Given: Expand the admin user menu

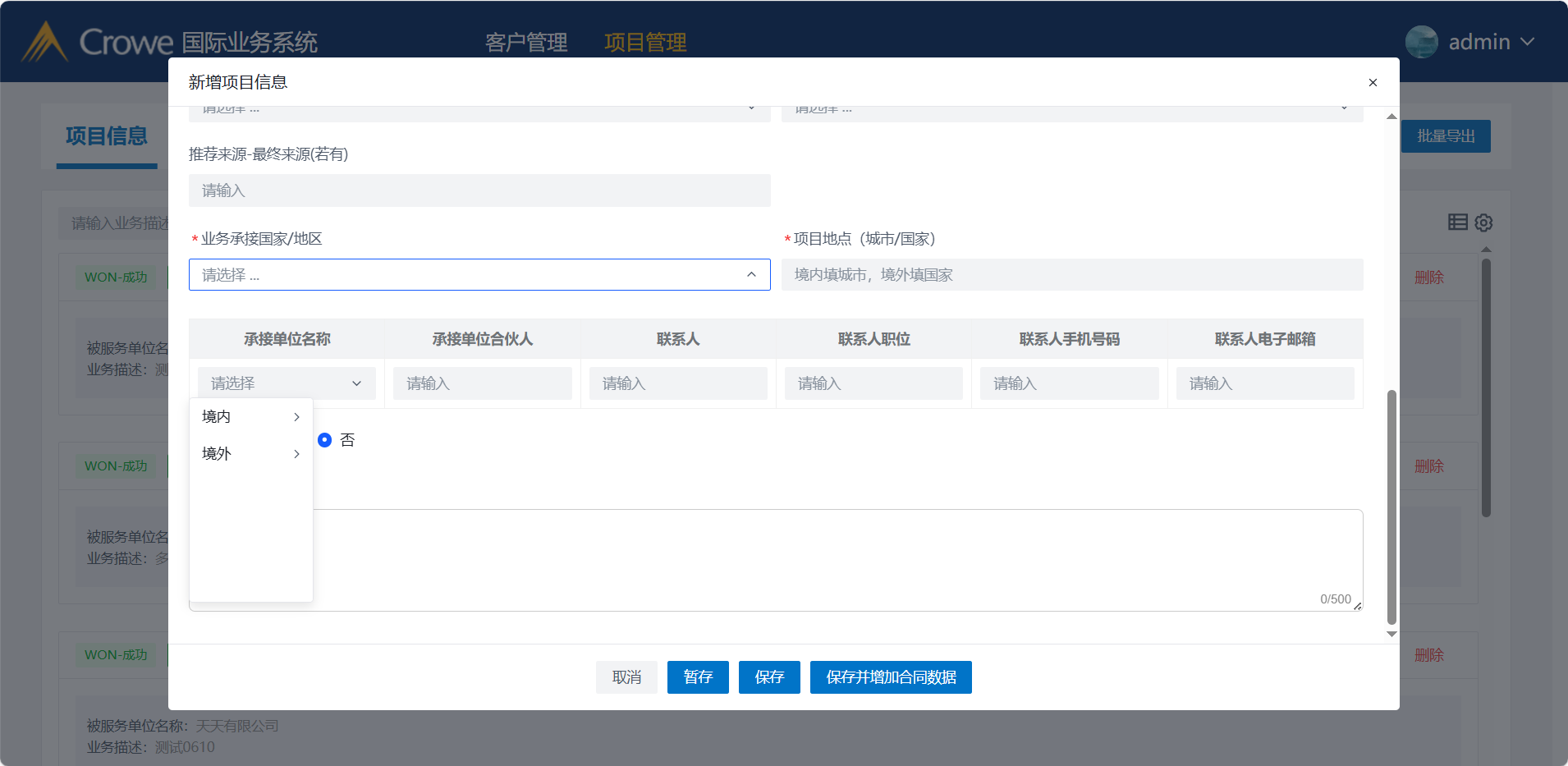Looking at the screenshot, I should 1527,42.
